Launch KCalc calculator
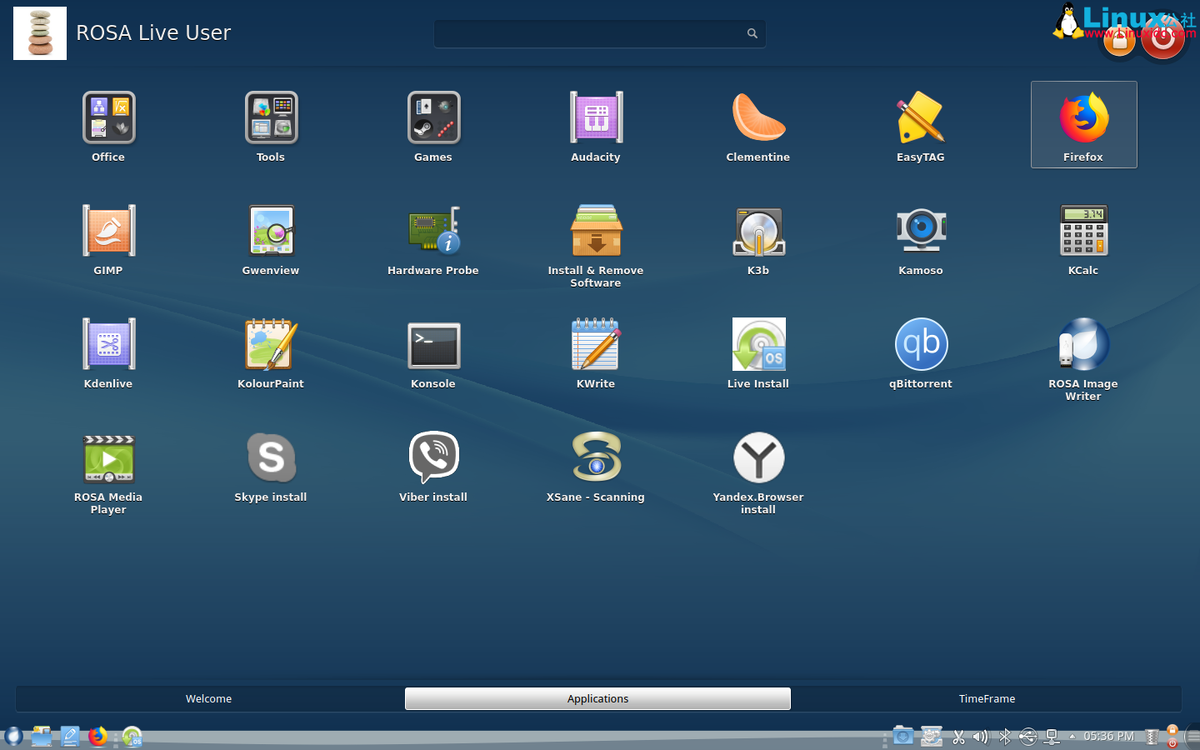1200x750 pixels. 1084,240
